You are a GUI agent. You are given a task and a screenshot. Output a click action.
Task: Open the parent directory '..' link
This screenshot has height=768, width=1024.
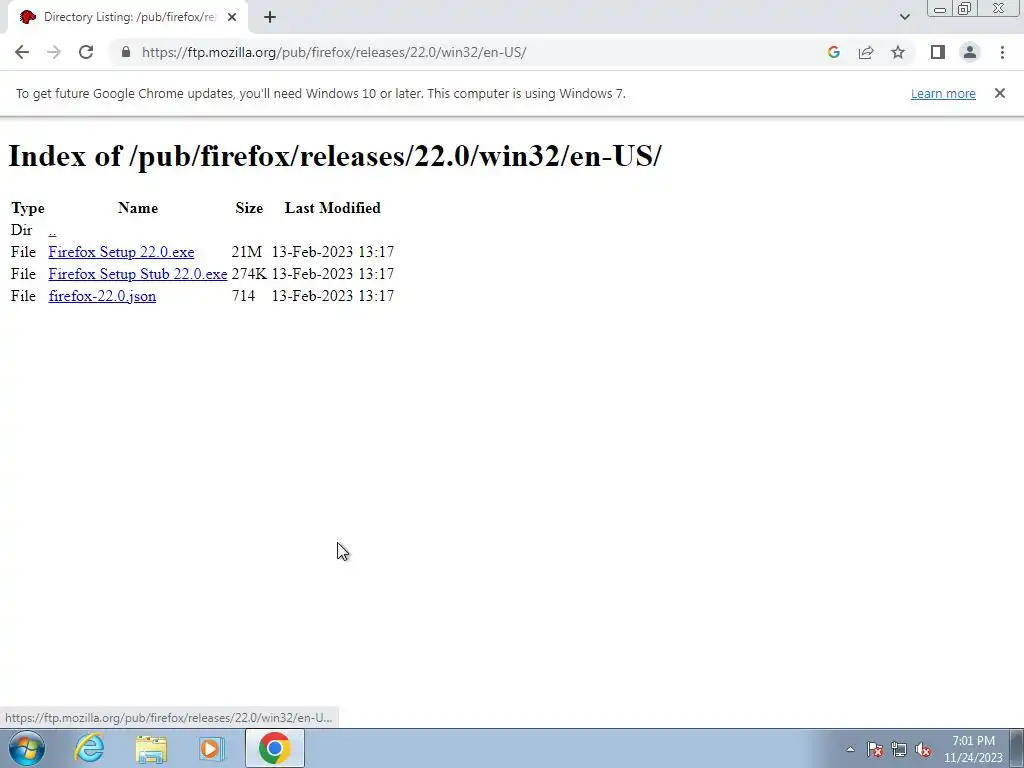(52, 231)
